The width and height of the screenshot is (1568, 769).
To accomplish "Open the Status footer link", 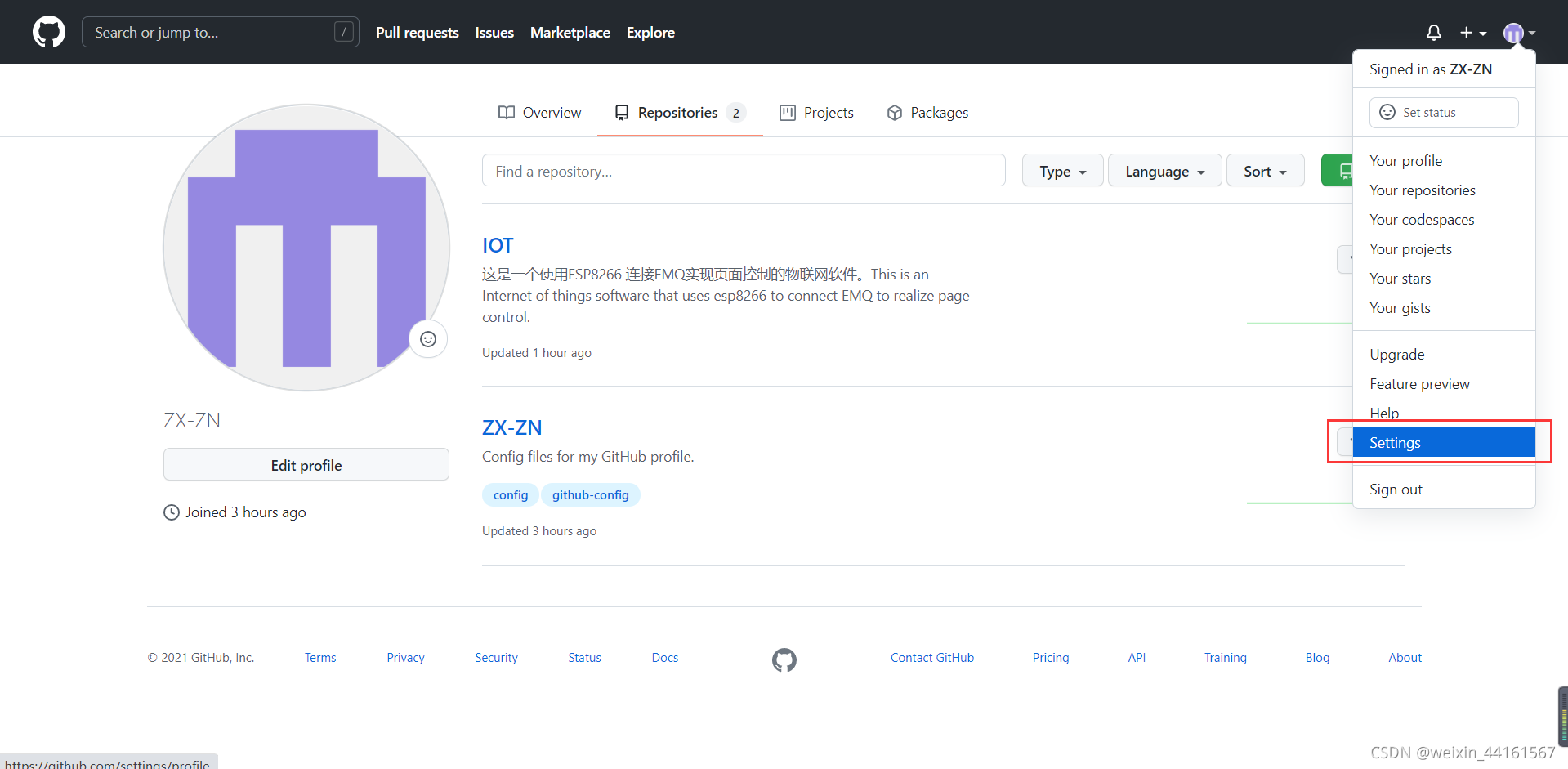I will (x=584, y=658).
